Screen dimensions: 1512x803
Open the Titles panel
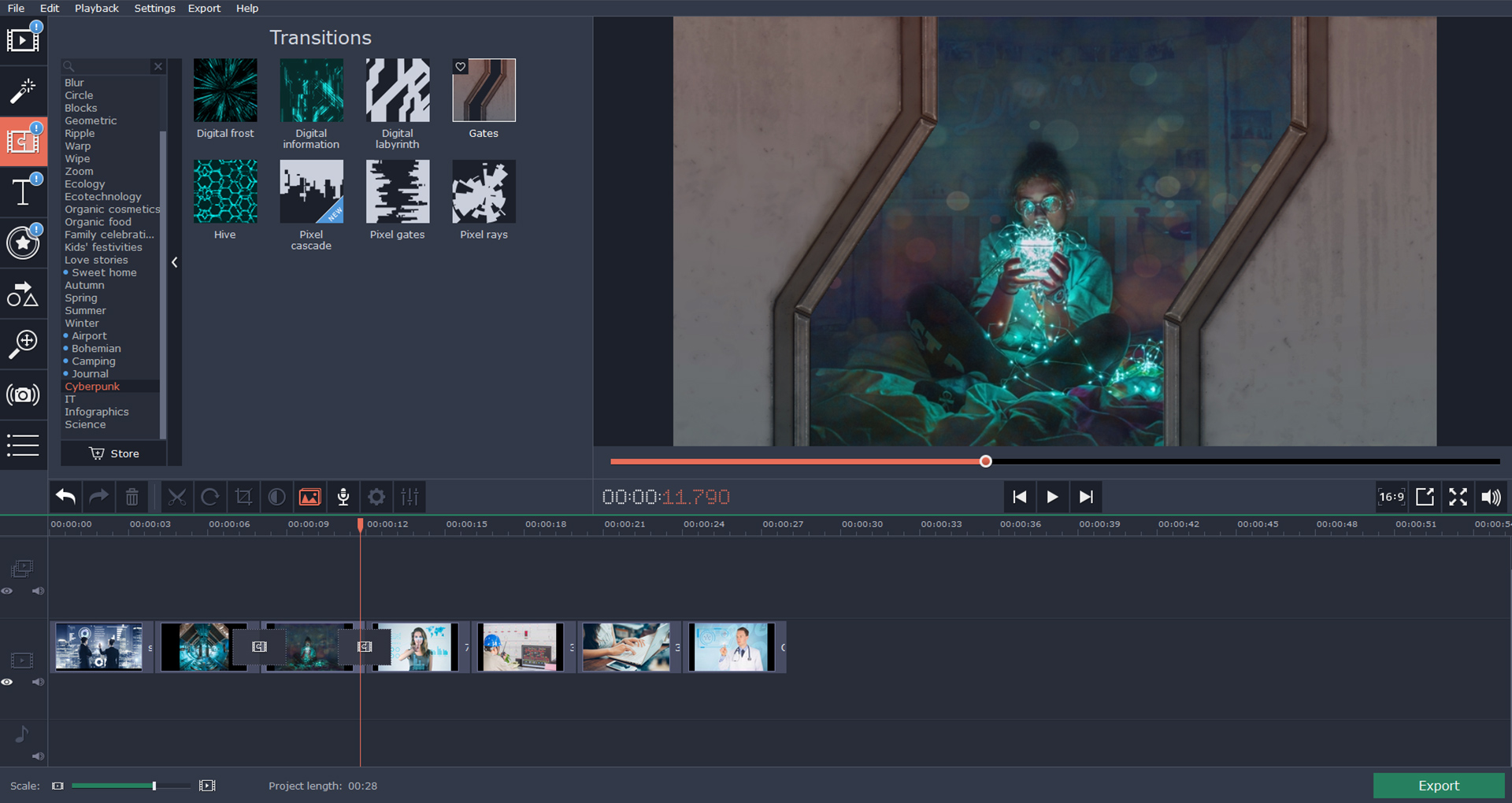coord(24,192)
